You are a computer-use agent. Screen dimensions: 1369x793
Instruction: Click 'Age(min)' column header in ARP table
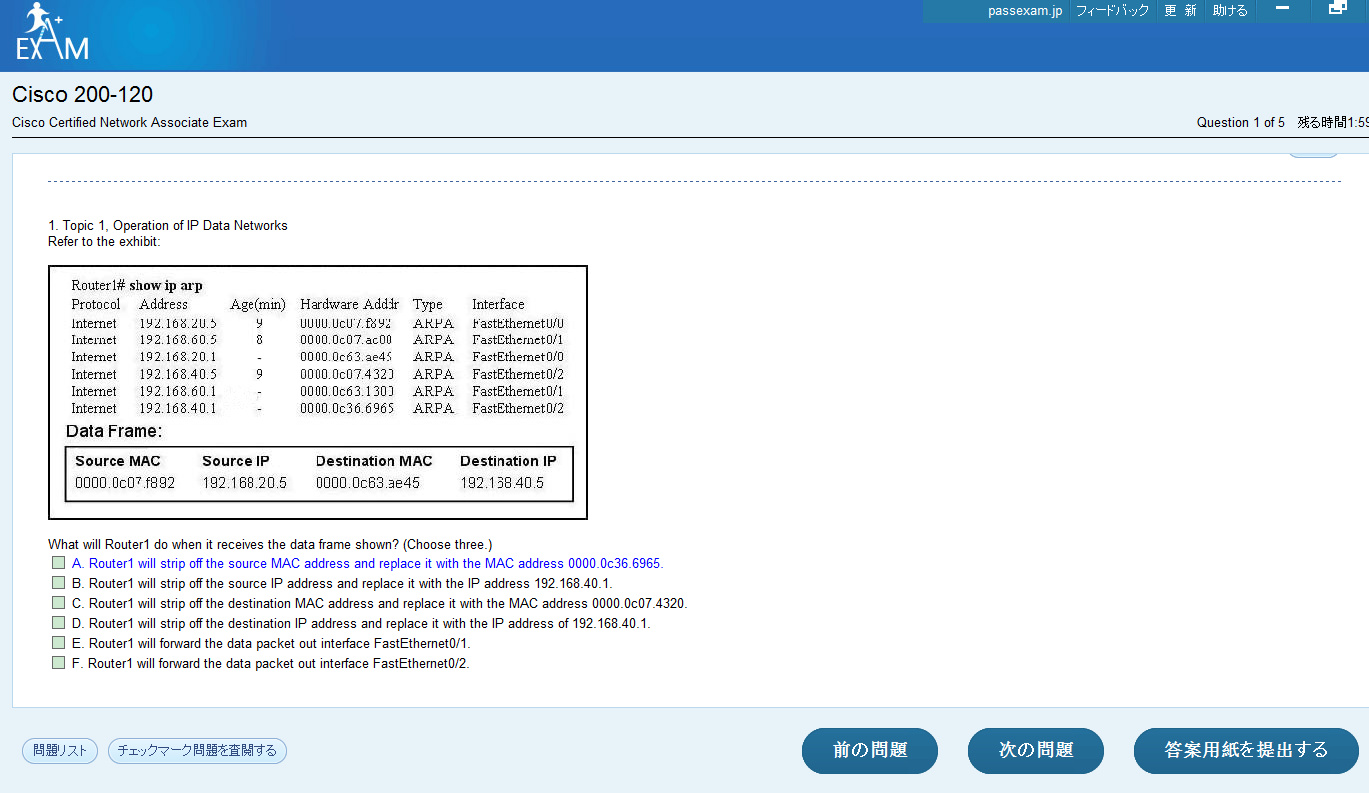coord(258,304)
